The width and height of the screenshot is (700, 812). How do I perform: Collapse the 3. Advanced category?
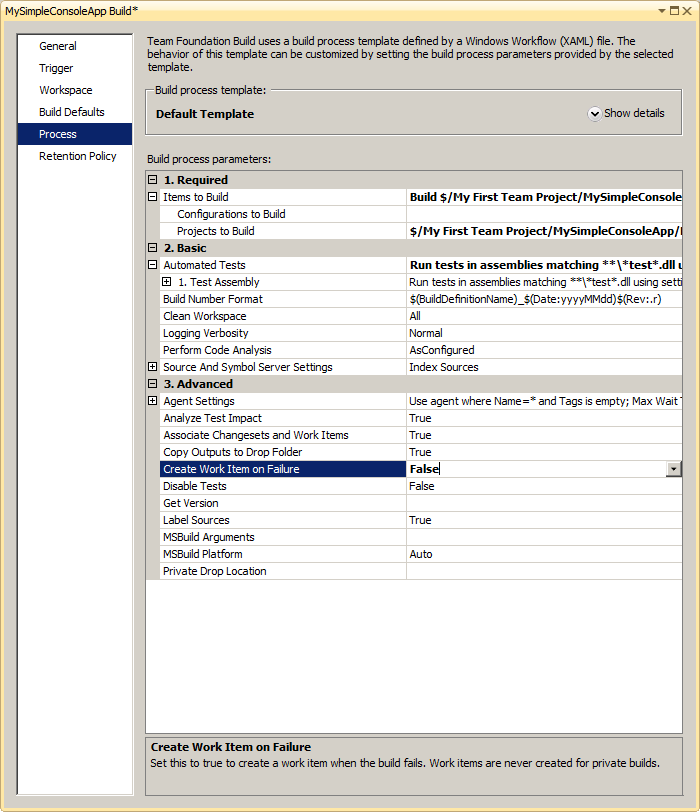tap(152, 384)
